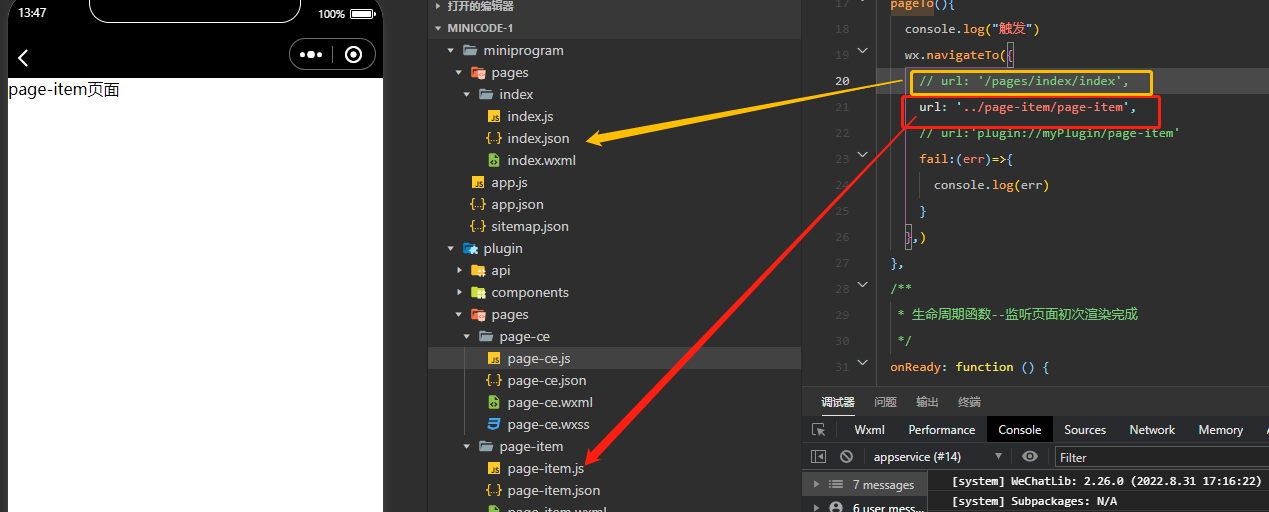Select the 输出 panel tab
The image size is (1269, 512).
(927, 402)
